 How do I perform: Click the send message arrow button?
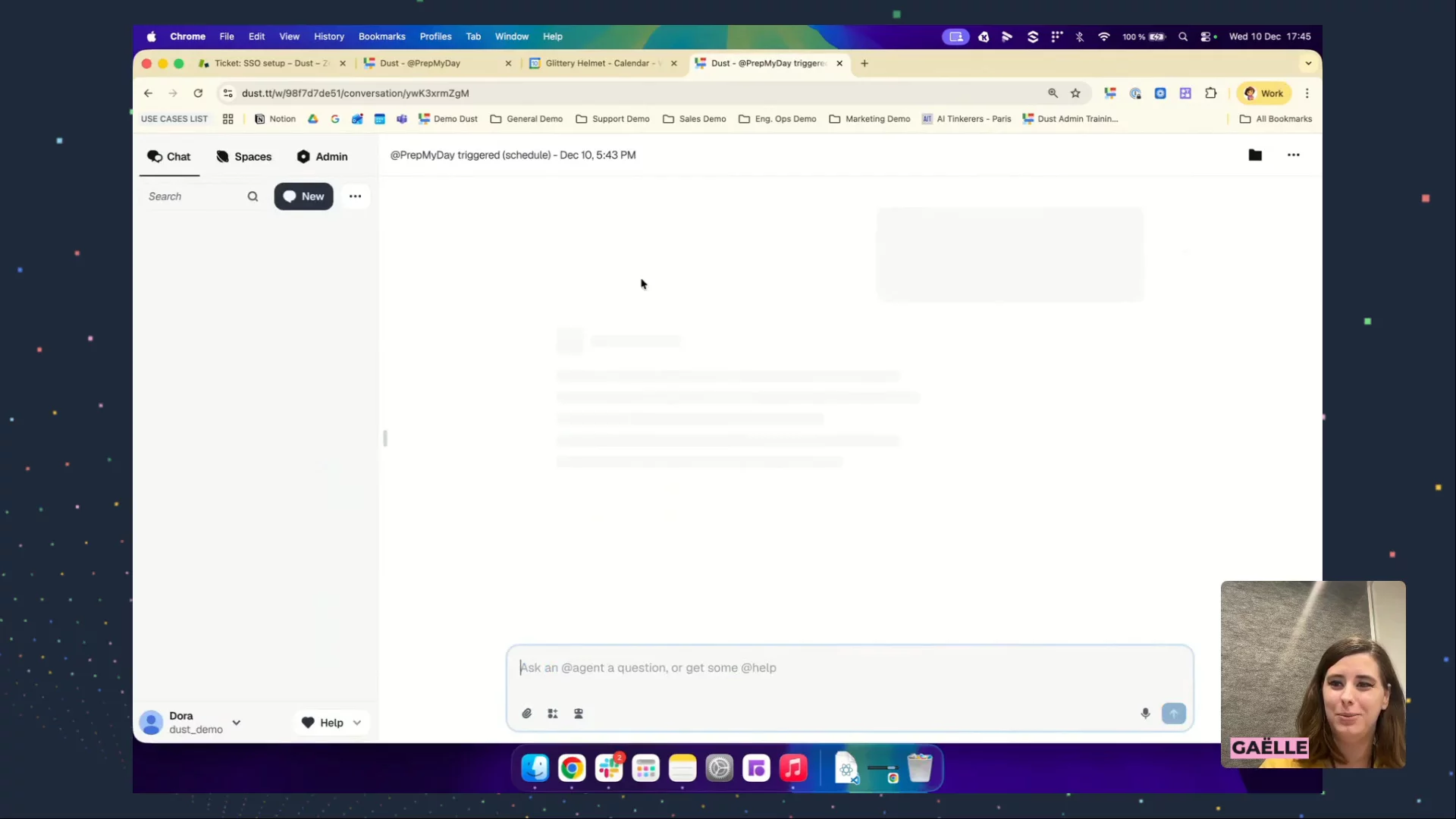pyautogui.click(x=1173, y=714)
